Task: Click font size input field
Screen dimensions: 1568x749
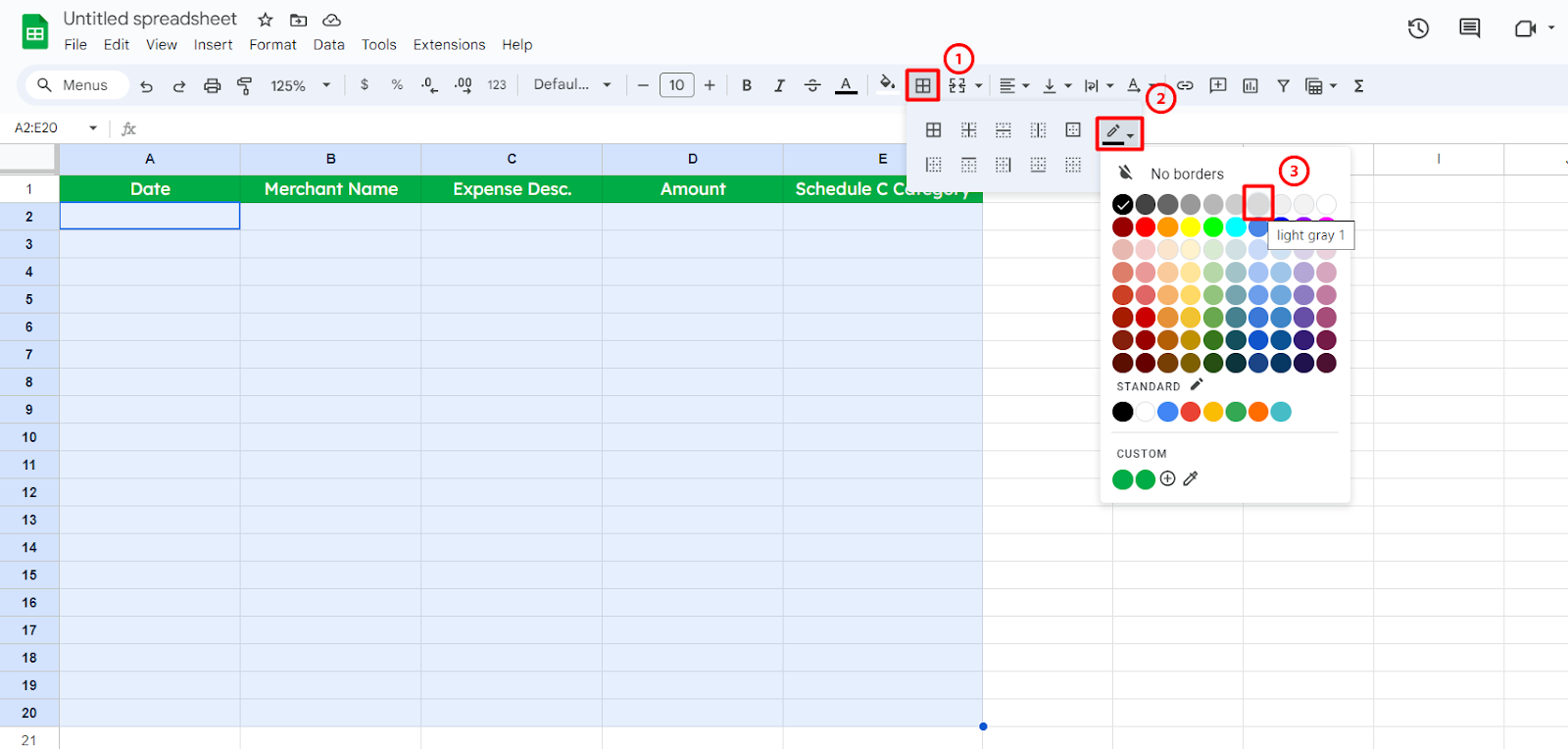Action: point(676,85)
